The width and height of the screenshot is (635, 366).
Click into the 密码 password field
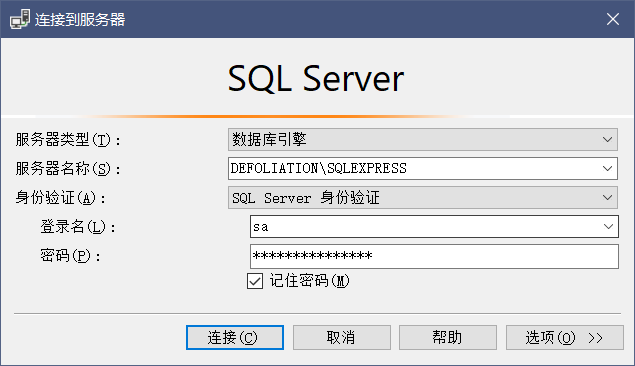pyautogui.click(x=434, y=256)
